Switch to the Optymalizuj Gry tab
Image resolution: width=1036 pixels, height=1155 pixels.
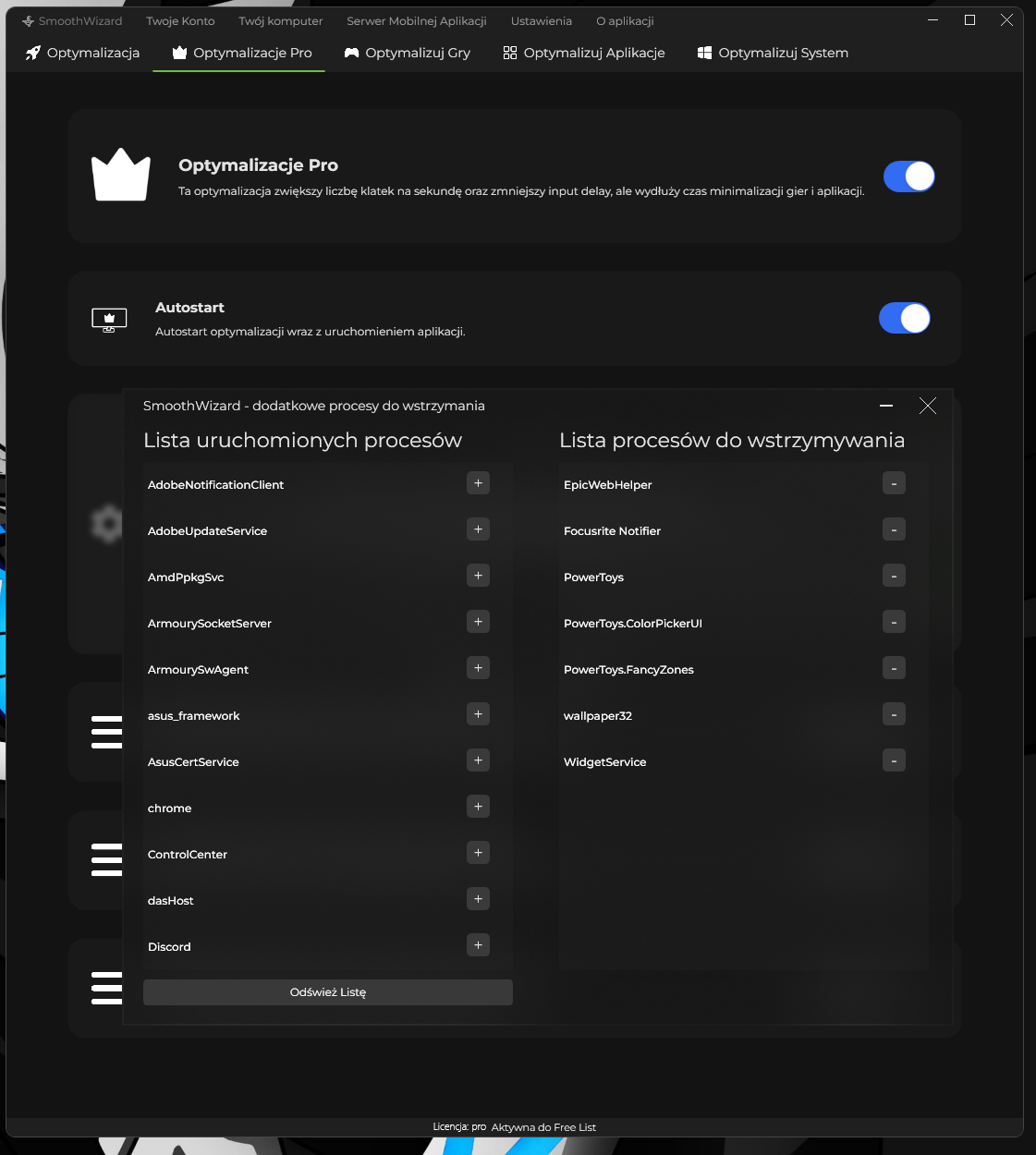point(408,53)
